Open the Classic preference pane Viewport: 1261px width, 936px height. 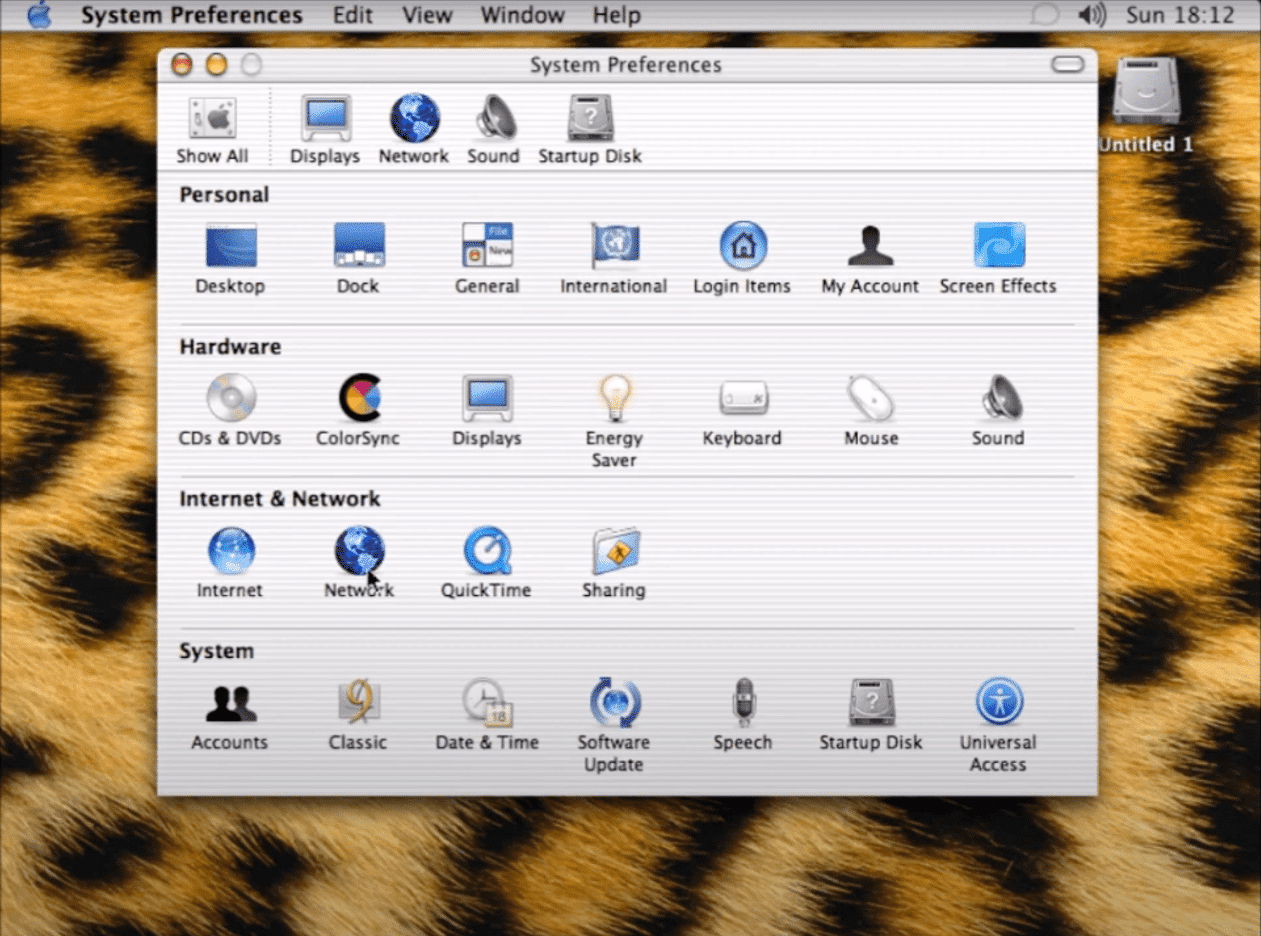(358, 703)
